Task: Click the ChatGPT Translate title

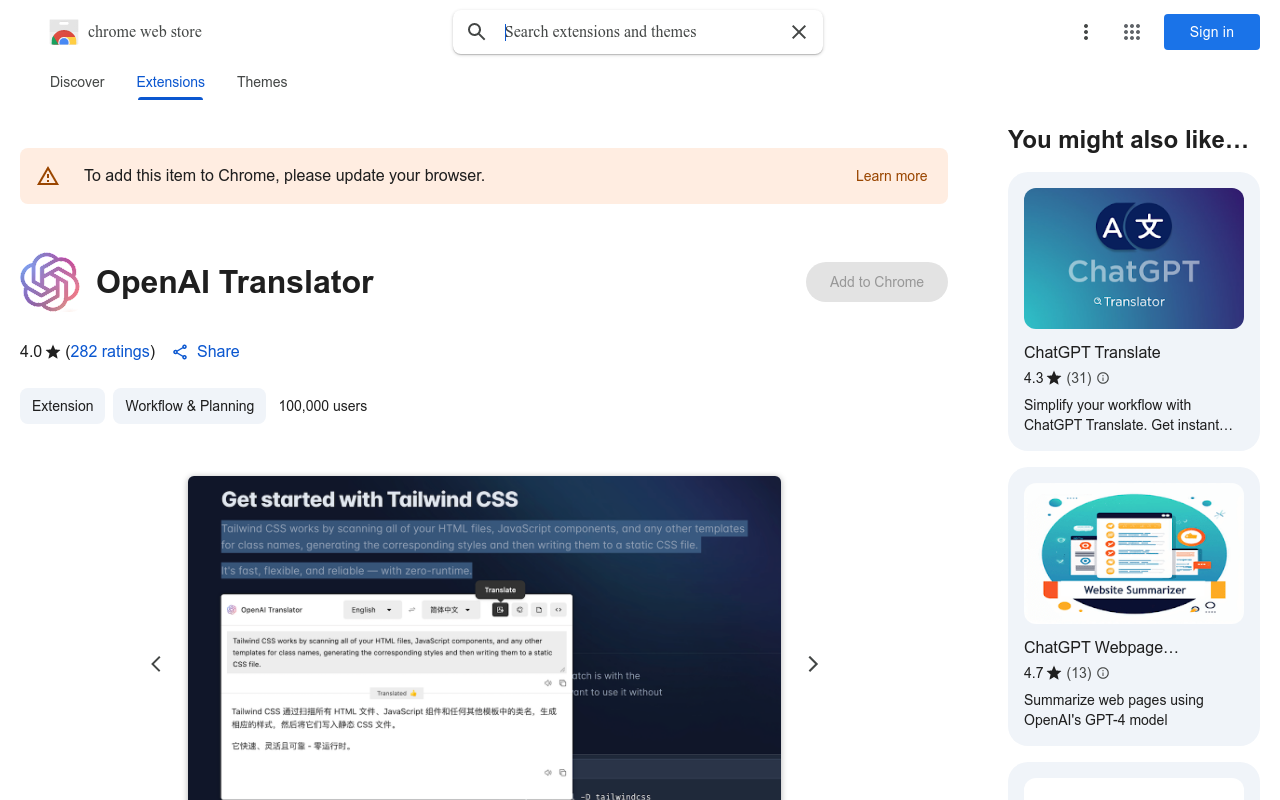Action: coord(1092,352)
